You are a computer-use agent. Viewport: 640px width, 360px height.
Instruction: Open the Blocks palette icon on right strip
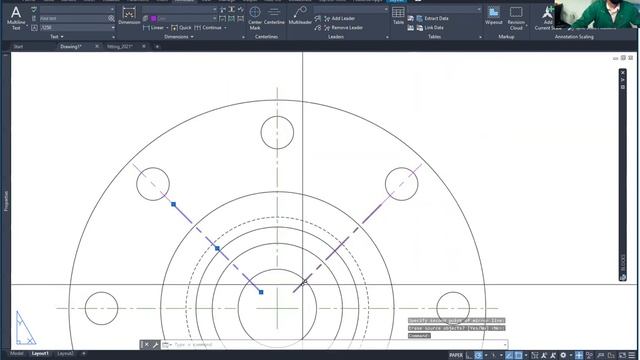coord(623,277)
